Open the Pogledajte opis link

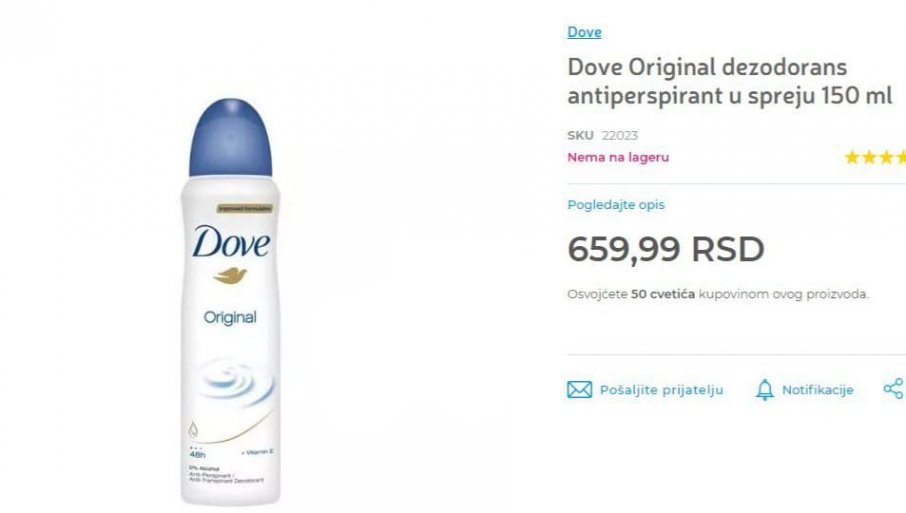[616, 205]
